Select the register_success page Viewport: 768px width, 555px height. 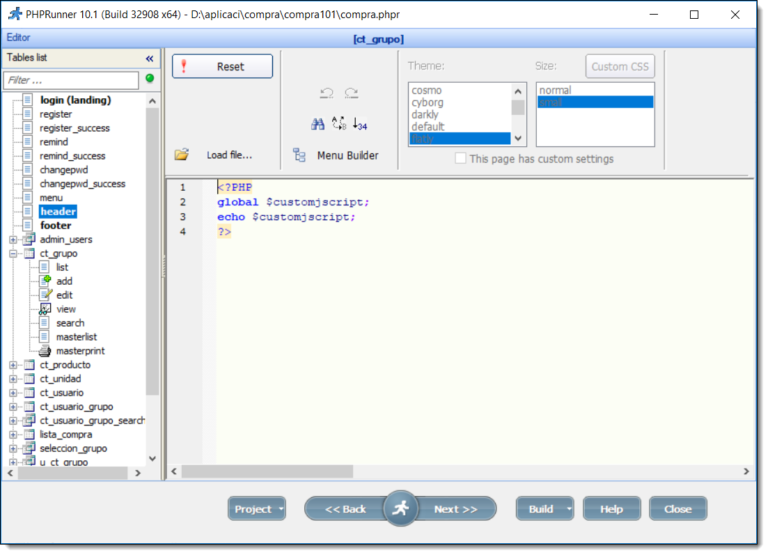coord(74,128)
